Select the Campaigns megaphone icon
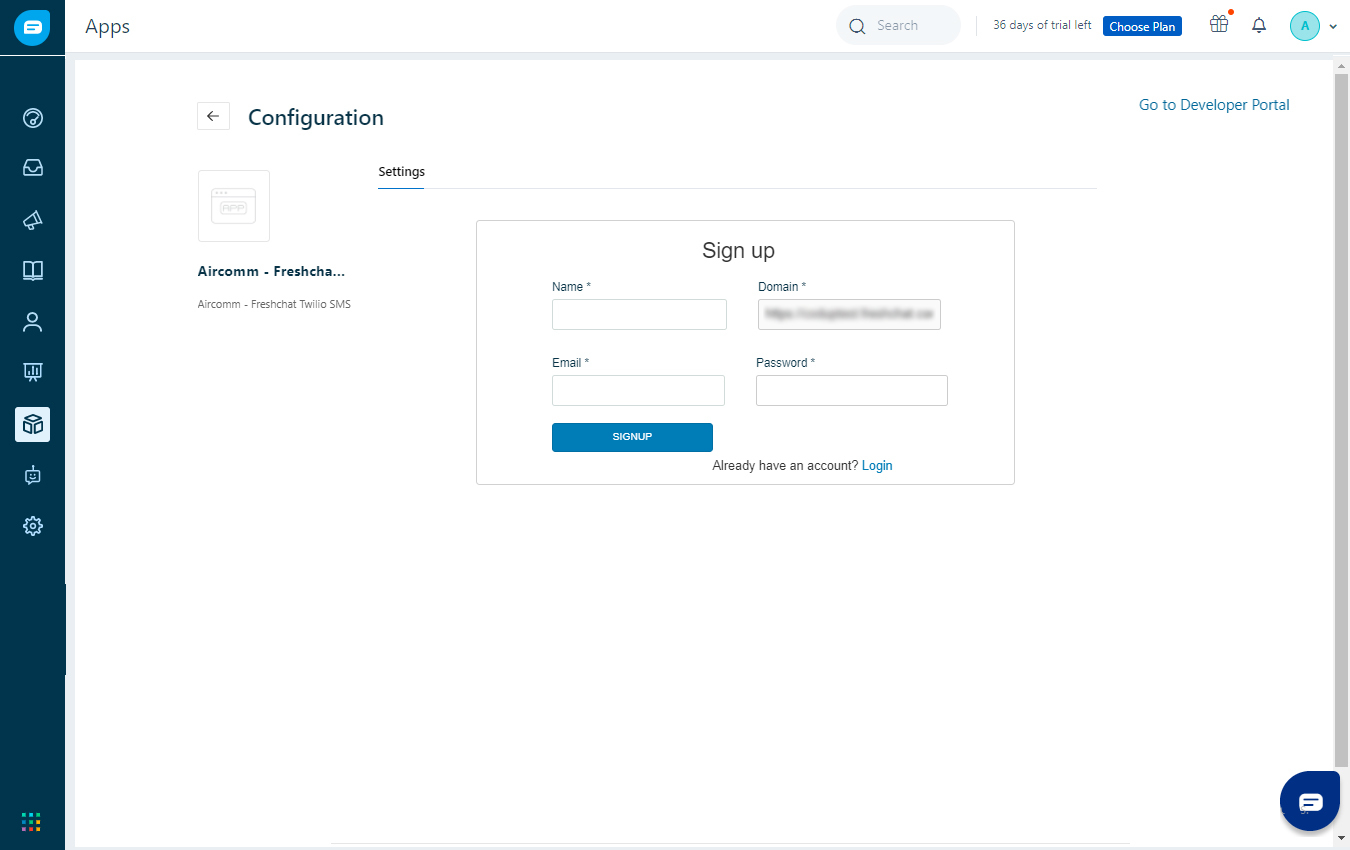The image size is (1350, 850). [x=32, y=220]
